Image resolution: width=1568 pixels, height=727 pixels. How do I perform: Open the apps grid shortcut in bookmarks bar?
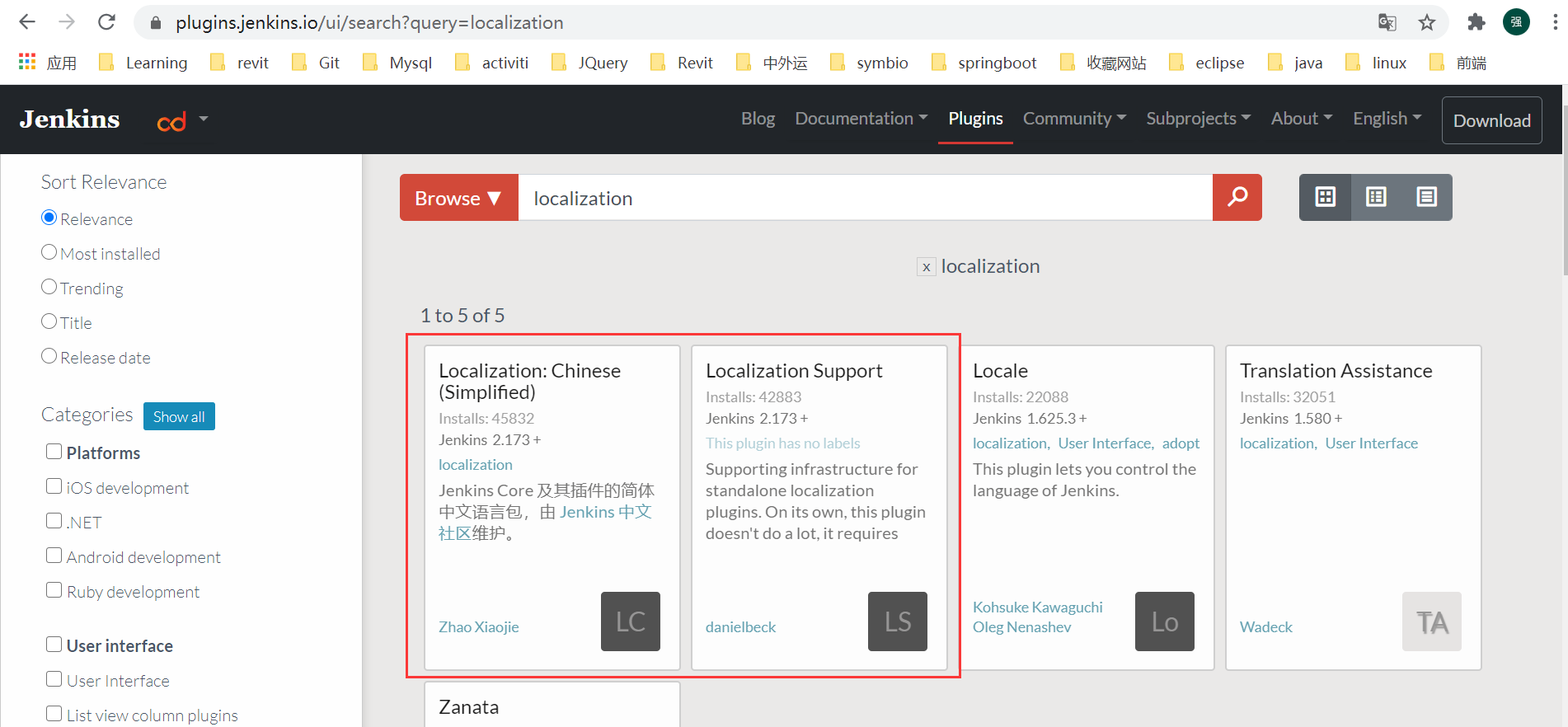coord(27,62)
